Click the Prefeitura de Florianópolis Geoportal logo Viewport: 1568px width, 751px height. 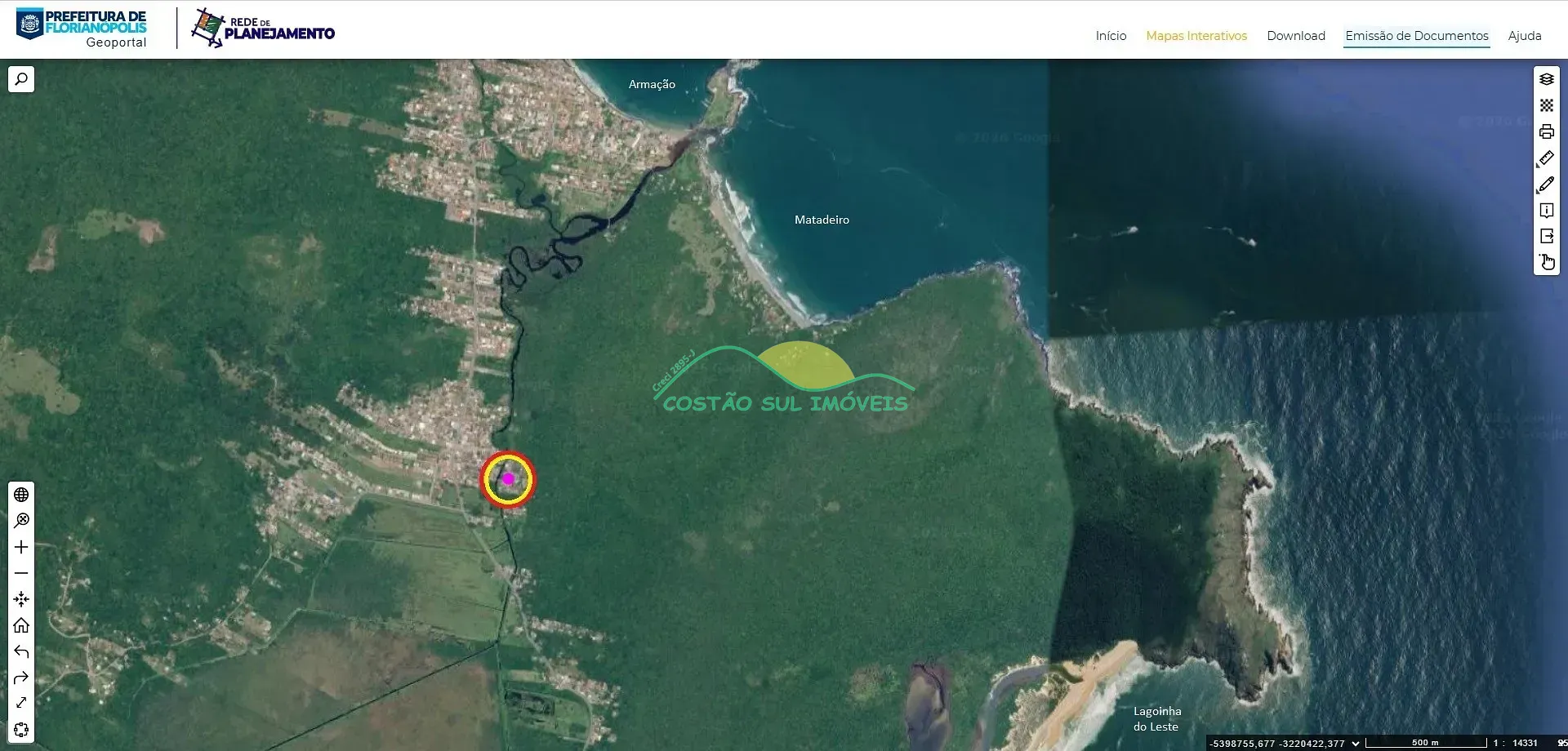tap(82, 29)
